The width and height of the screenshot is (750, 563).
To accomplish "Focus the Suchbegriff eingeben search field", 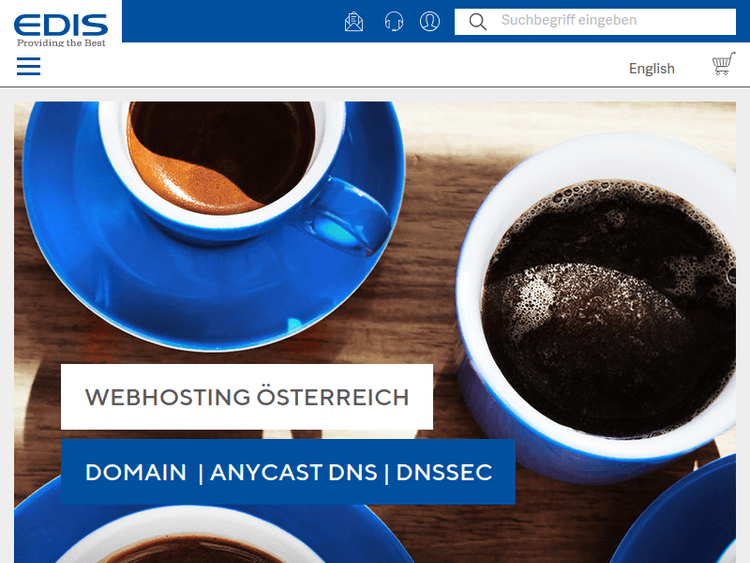I will tap(595, 22).
